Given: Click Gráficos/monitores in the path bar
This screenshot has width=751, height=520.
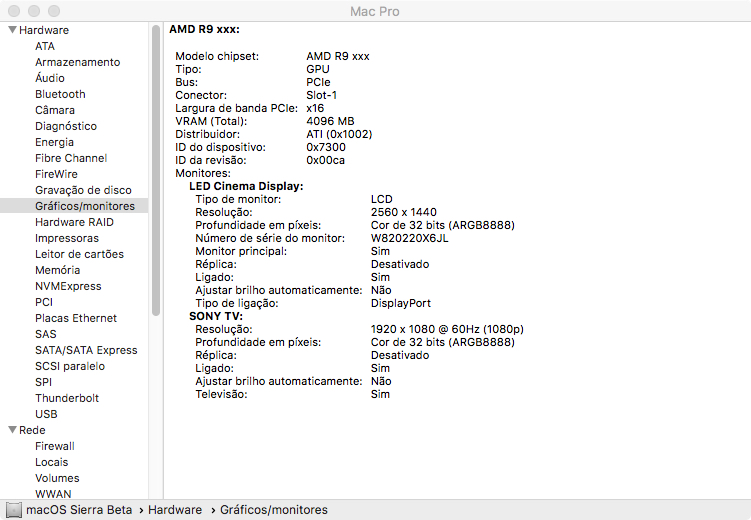Looking at the screenshot, I should 273,510.
